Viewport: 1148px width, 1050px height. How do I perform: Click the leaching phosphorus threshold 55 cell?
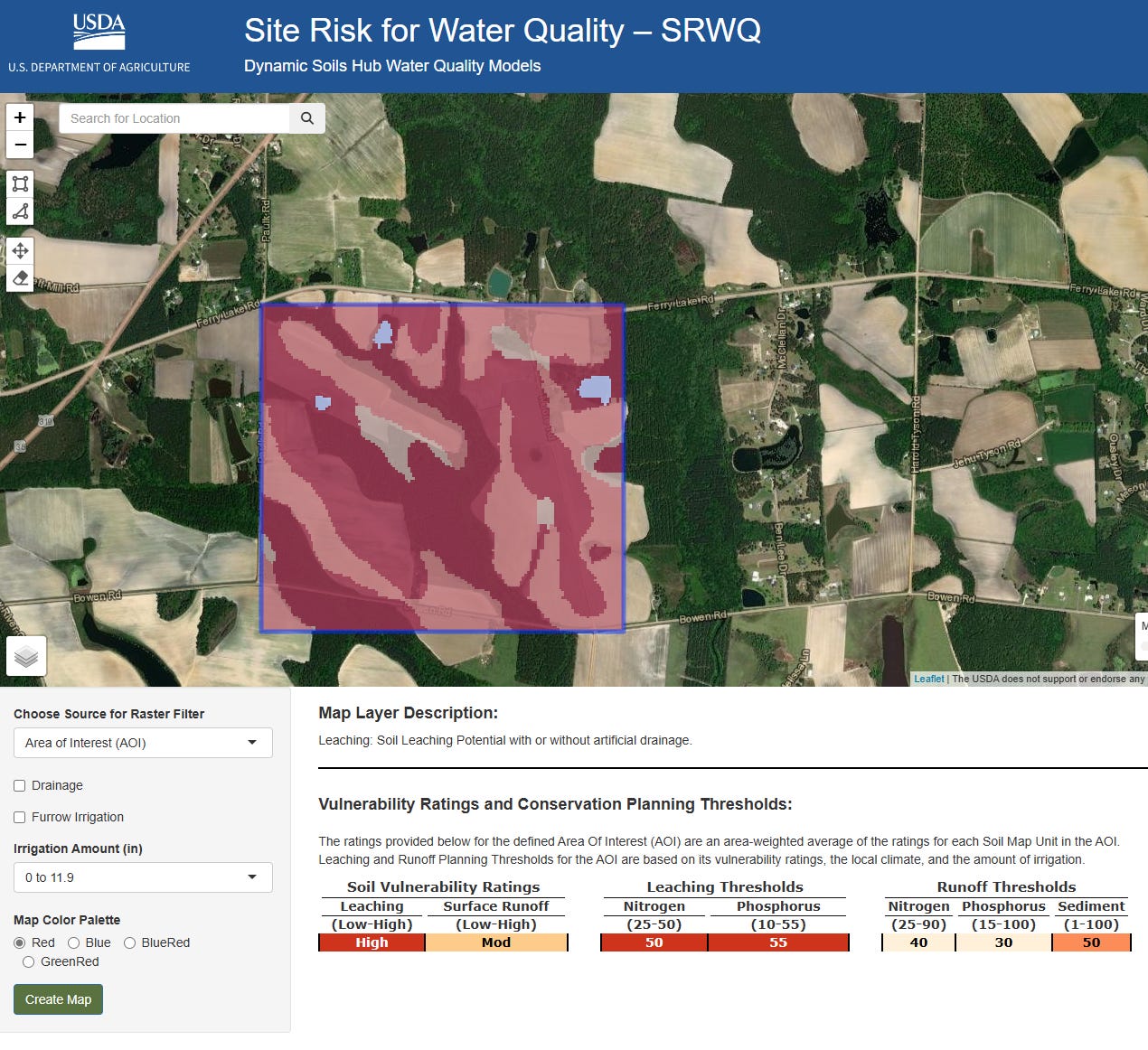click(x=778, y=942)
